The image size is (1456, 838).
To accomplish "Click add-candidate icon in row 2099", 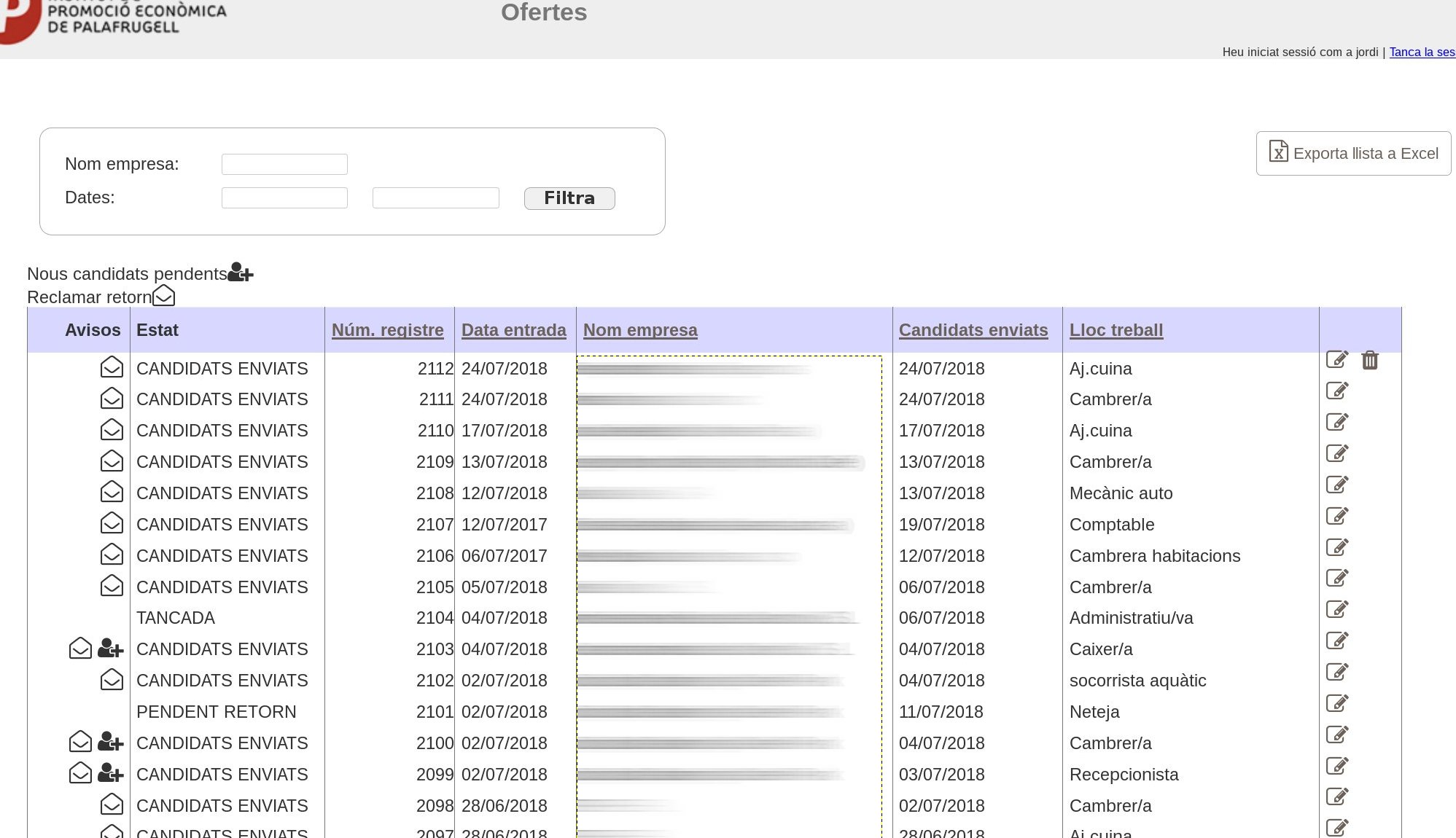I will (x=111, y=772).
